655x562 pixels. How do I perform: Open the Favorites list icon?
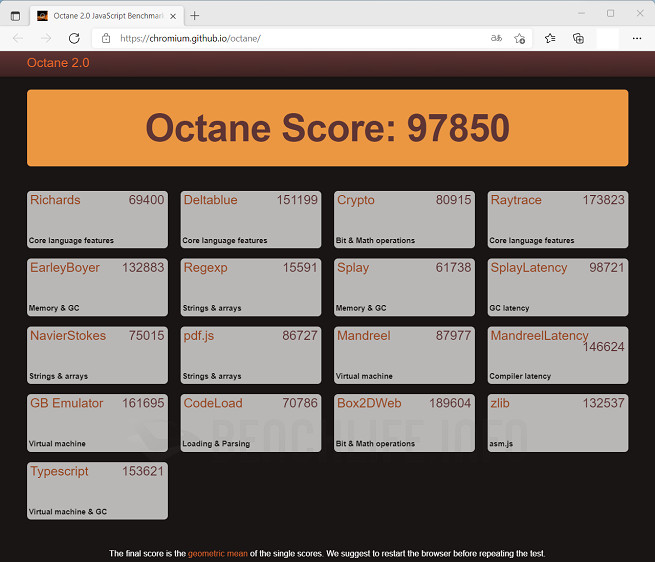(x=550, y=38)
